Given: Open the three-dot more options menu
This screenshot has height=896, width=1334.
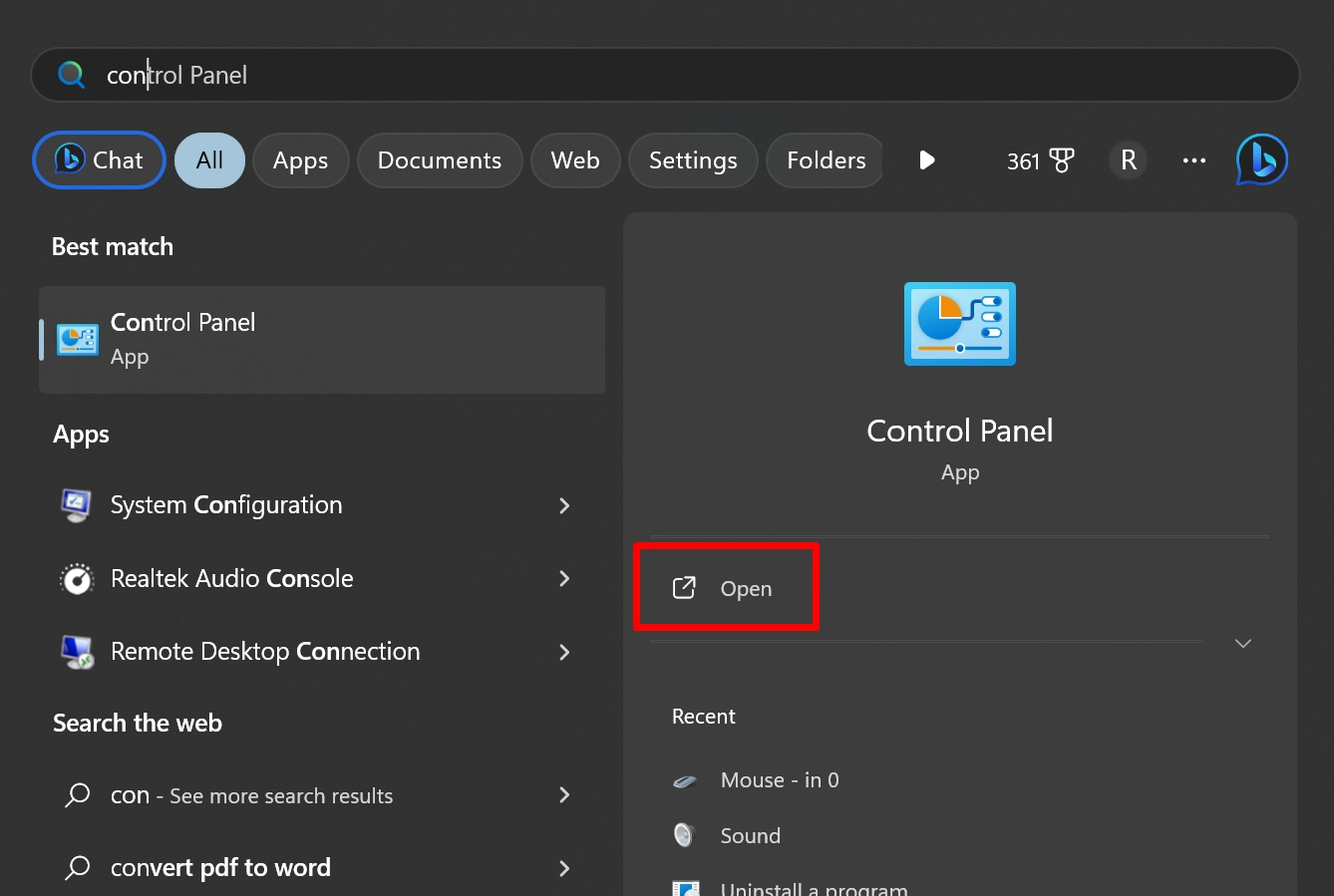Looking at the screenshot, I should [x=1194, y=160].
